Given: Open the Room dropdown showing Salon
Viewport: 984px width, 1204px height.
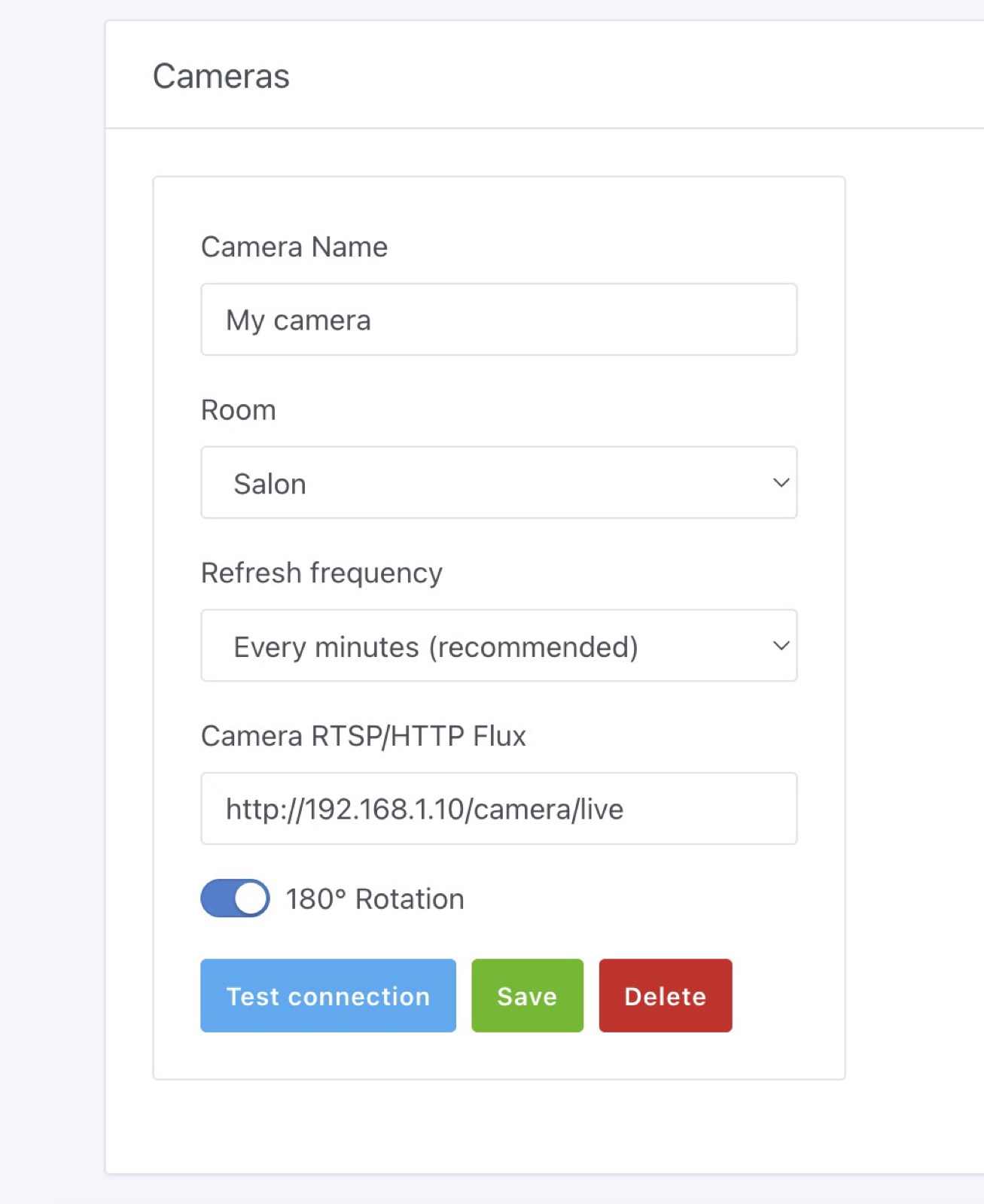Looking at the screenshot, I should tap(498, 482).
